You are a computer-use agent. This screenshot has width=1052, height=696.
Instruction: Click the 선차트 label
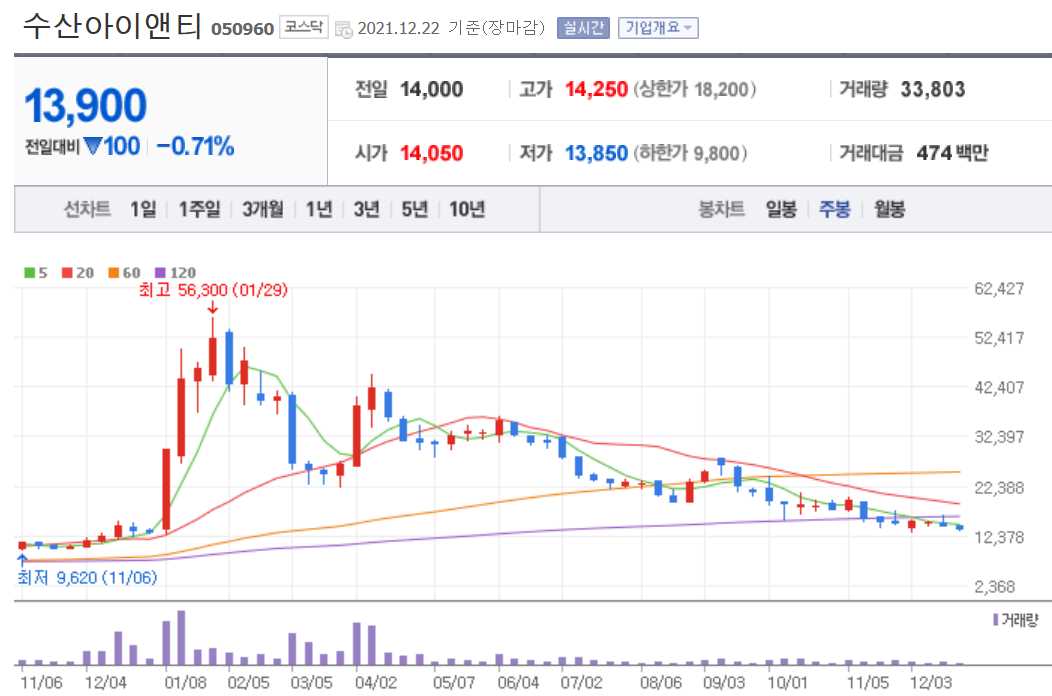click(87, 209)
